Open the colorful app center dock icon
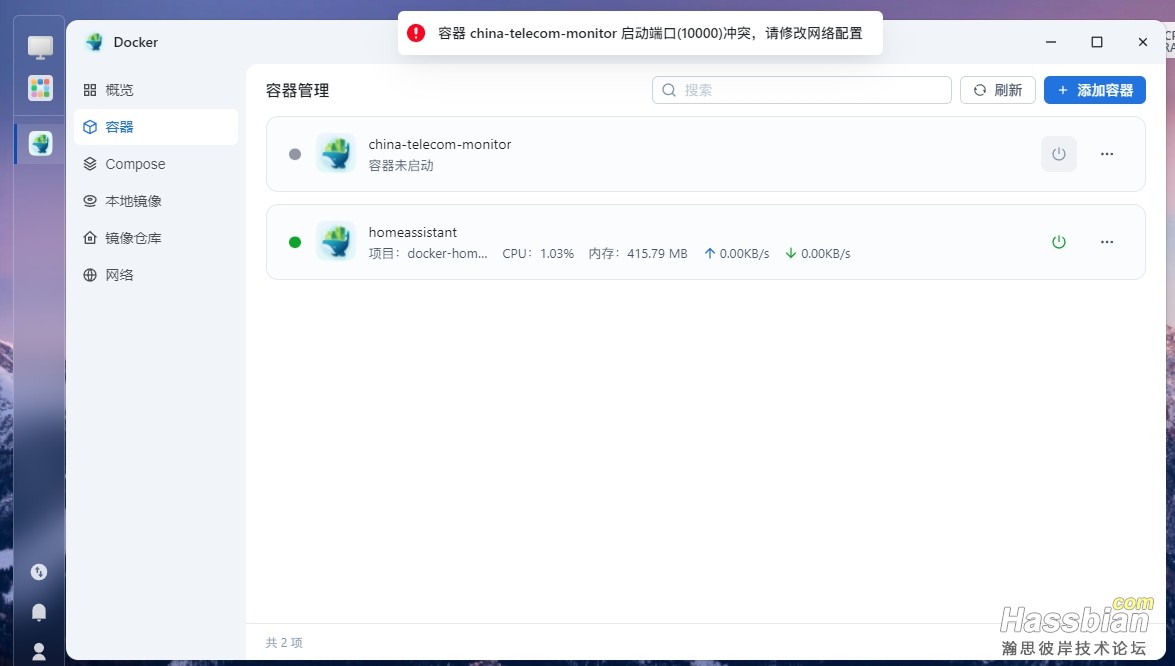The image size is (1175, 666). [40, 88]
